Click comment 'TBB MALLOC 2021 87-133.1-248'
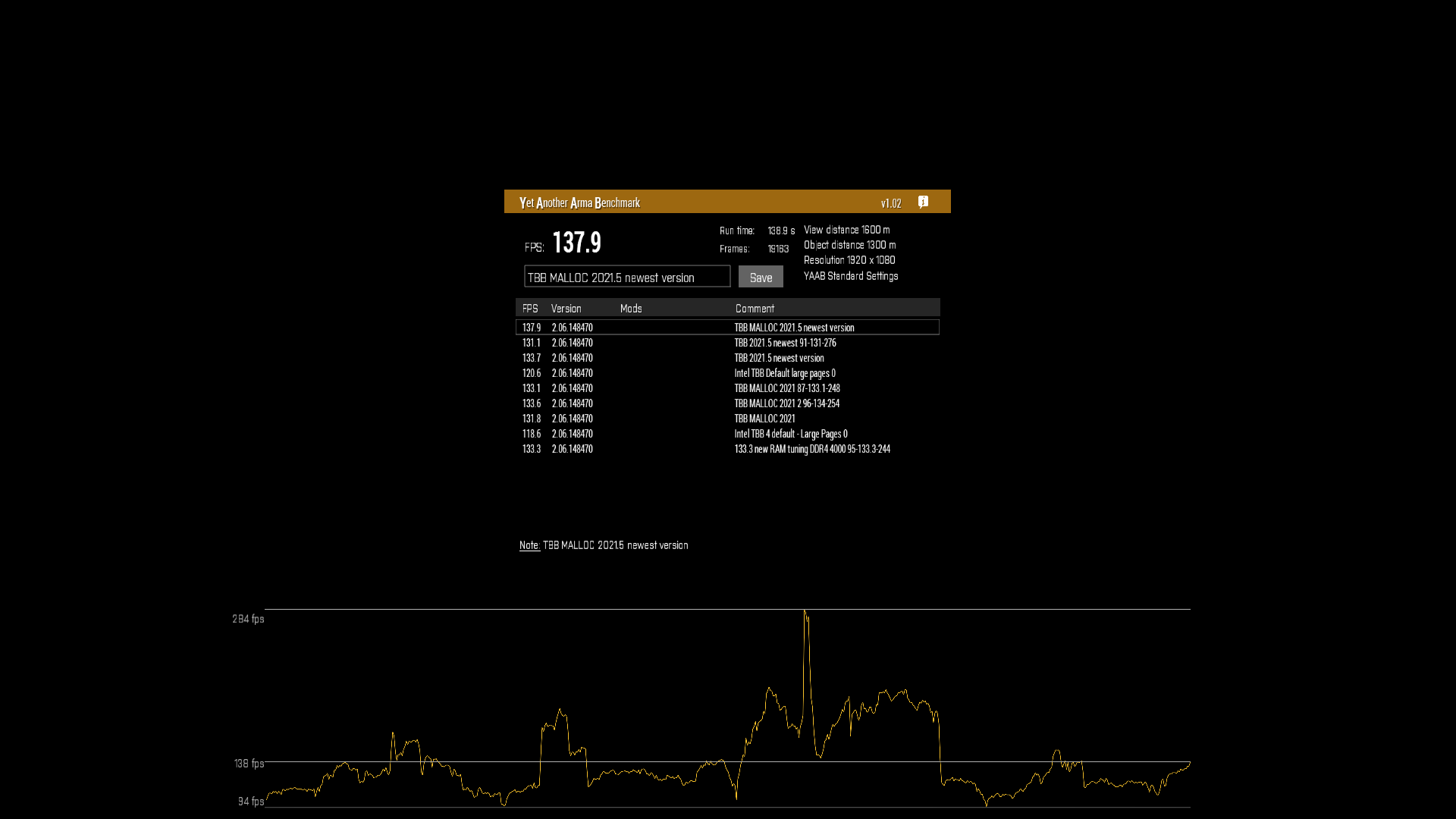This screenshot has width=1456, height=819. [x=787, y=388]
